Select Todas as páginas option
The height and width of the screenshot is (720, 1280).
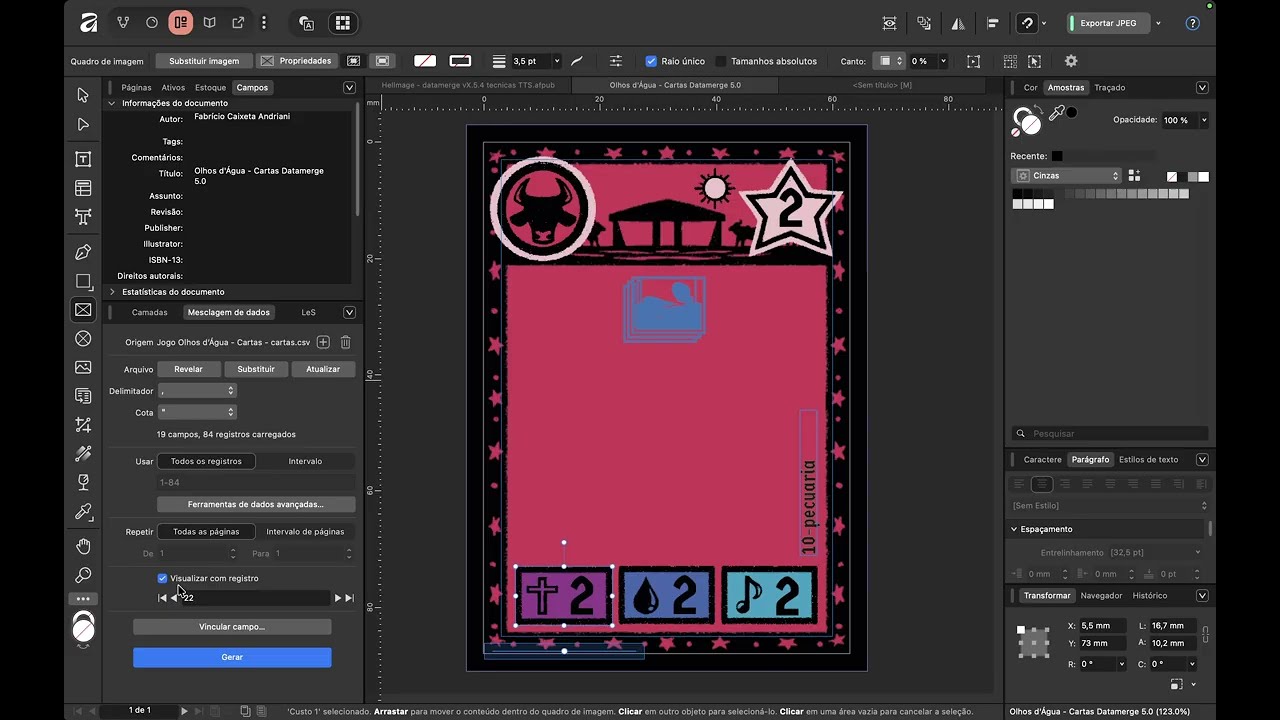pyautogui.click(x=206, y=531)
